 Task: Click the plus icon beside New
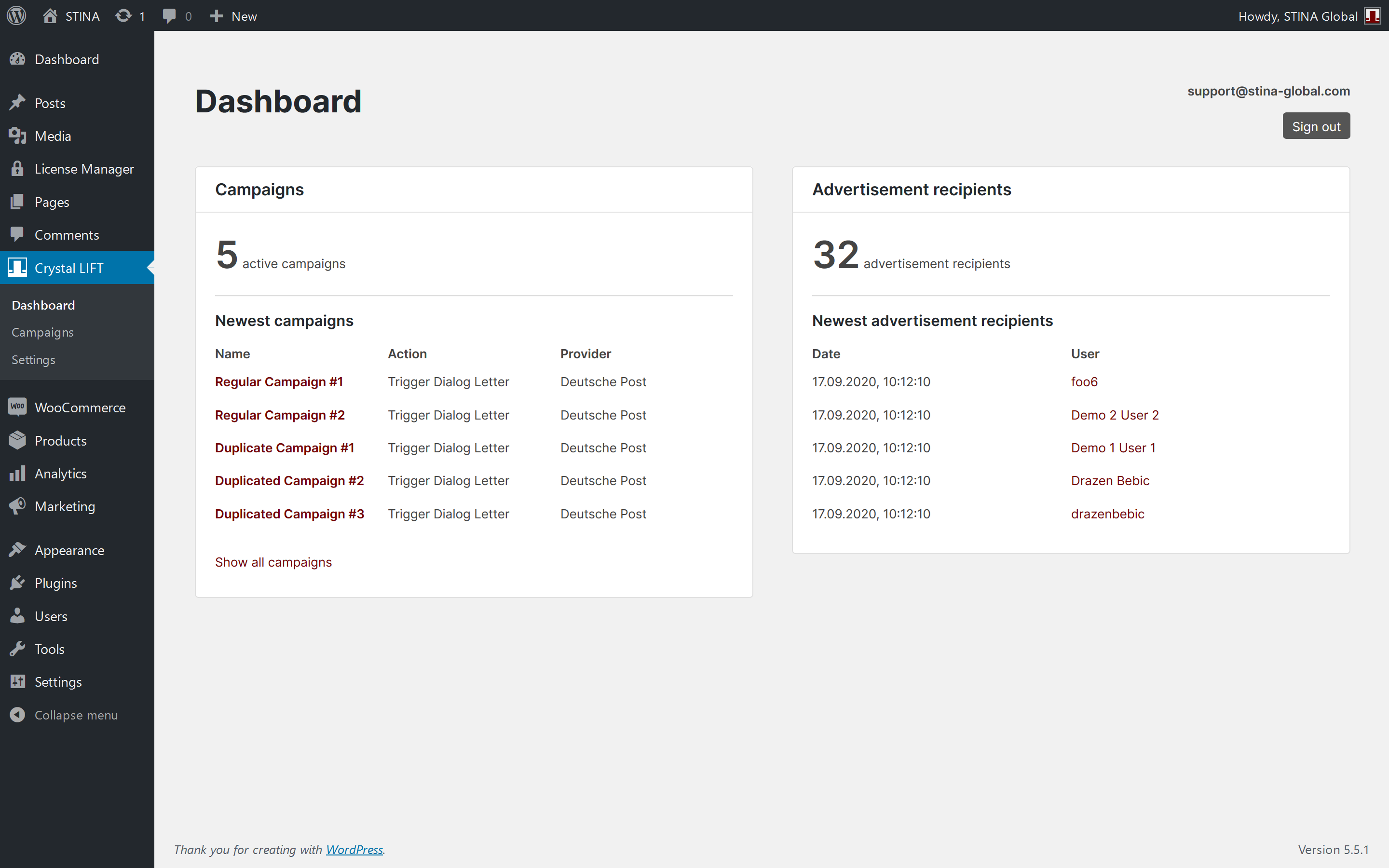217,15
